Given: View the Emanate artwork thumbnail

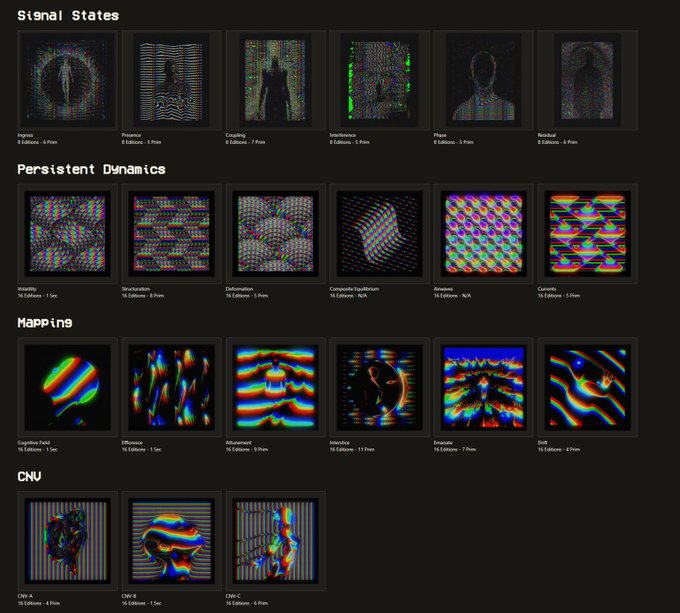Looking at the screenshot, I should click(484, 387).
